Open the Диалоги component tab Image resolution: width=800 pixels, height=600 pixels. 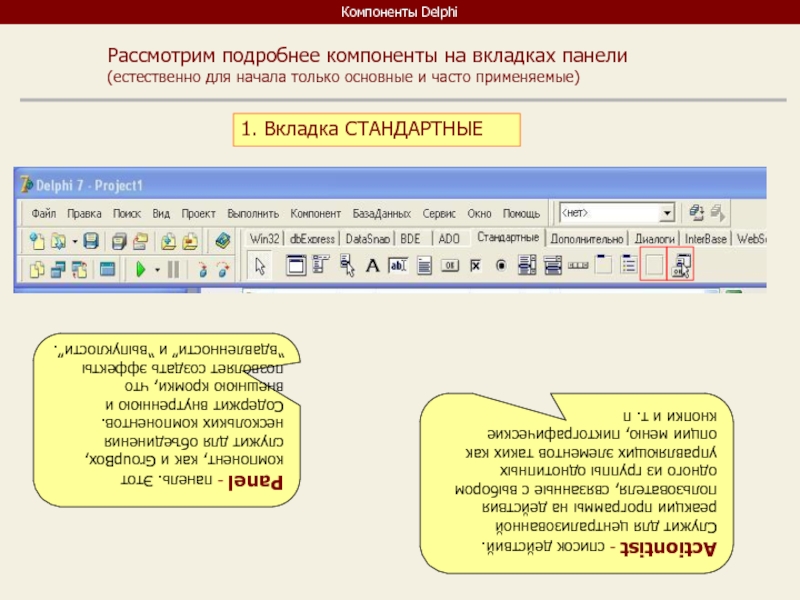point(655,239)
